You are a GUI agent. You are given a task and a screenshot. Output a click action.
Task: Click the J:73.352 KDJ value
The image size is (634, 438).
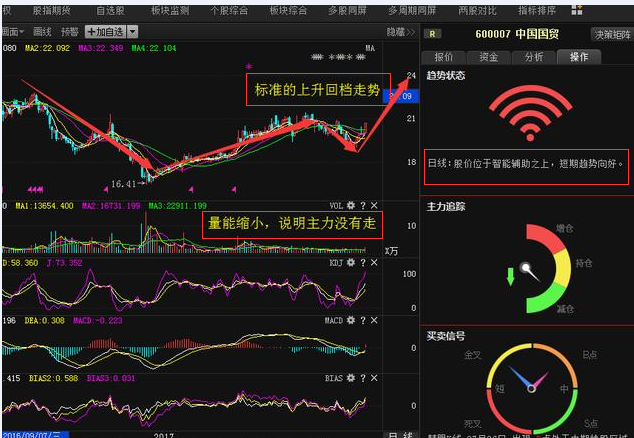[64, 263]
